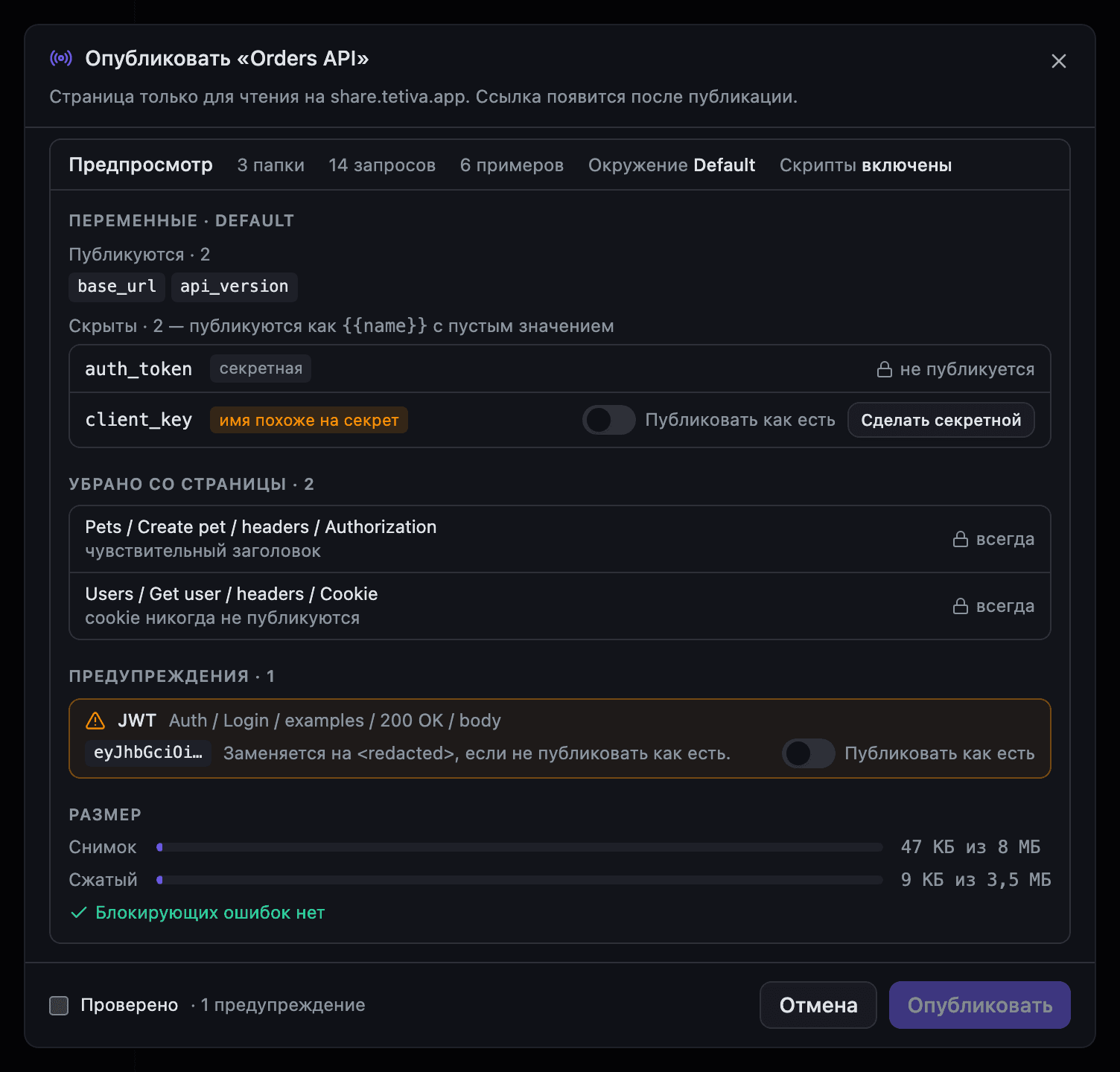The image size is (1120, 1072).
Task: Click the lock icon on the Authorization header row
Action: pyautogui.click(x=961, y=539)
